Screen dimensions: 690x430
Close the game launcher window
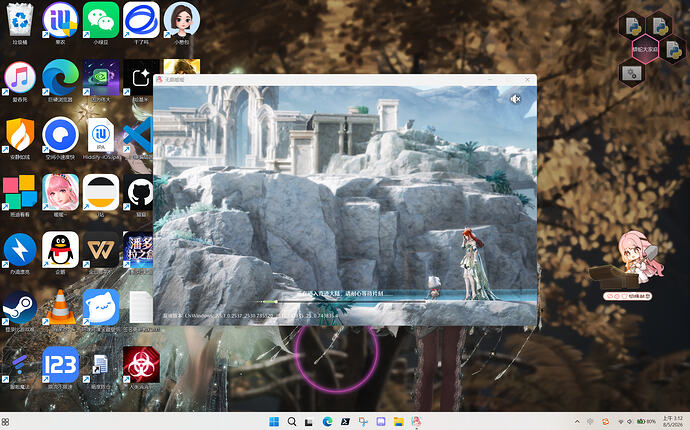(527, 80)
